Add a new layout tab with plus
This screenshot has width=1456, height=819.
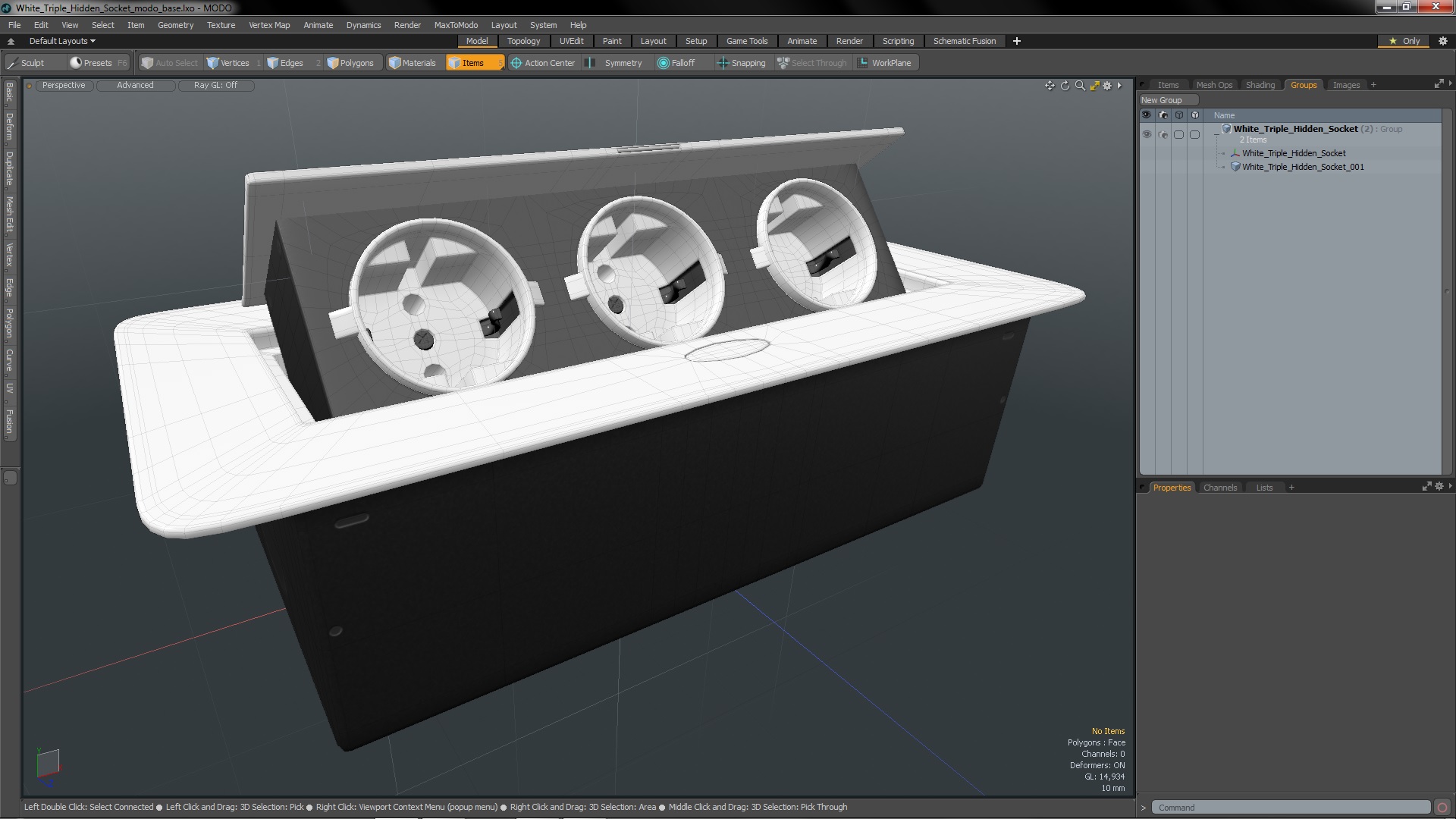[1017, 41]
